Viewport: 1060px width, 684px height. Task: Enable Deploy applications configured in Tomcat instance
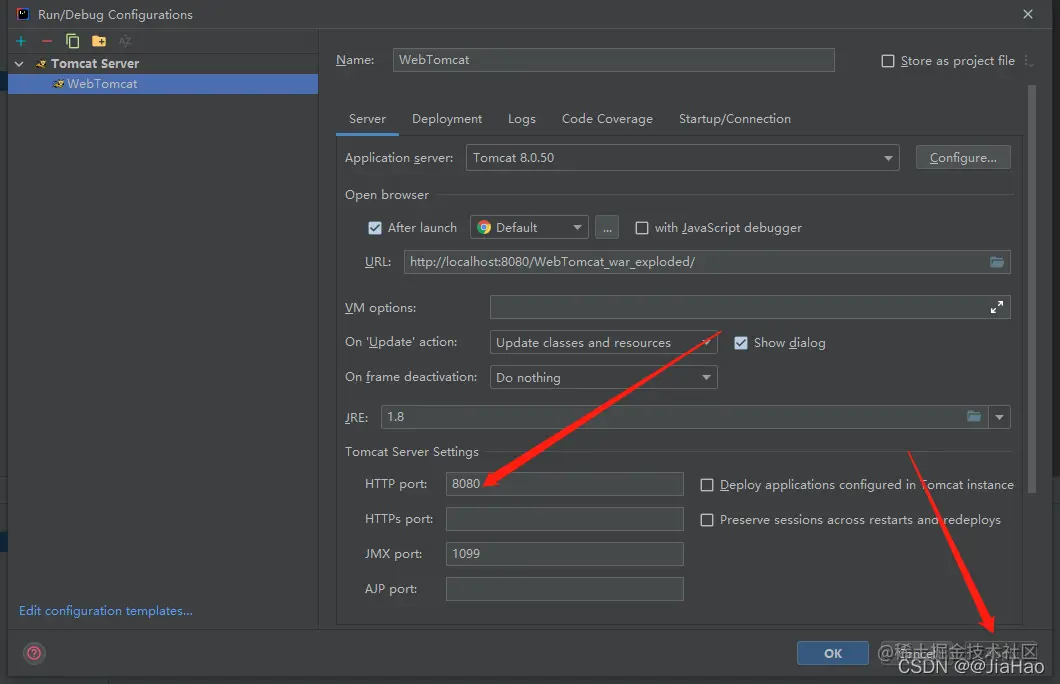pos(706,485)
